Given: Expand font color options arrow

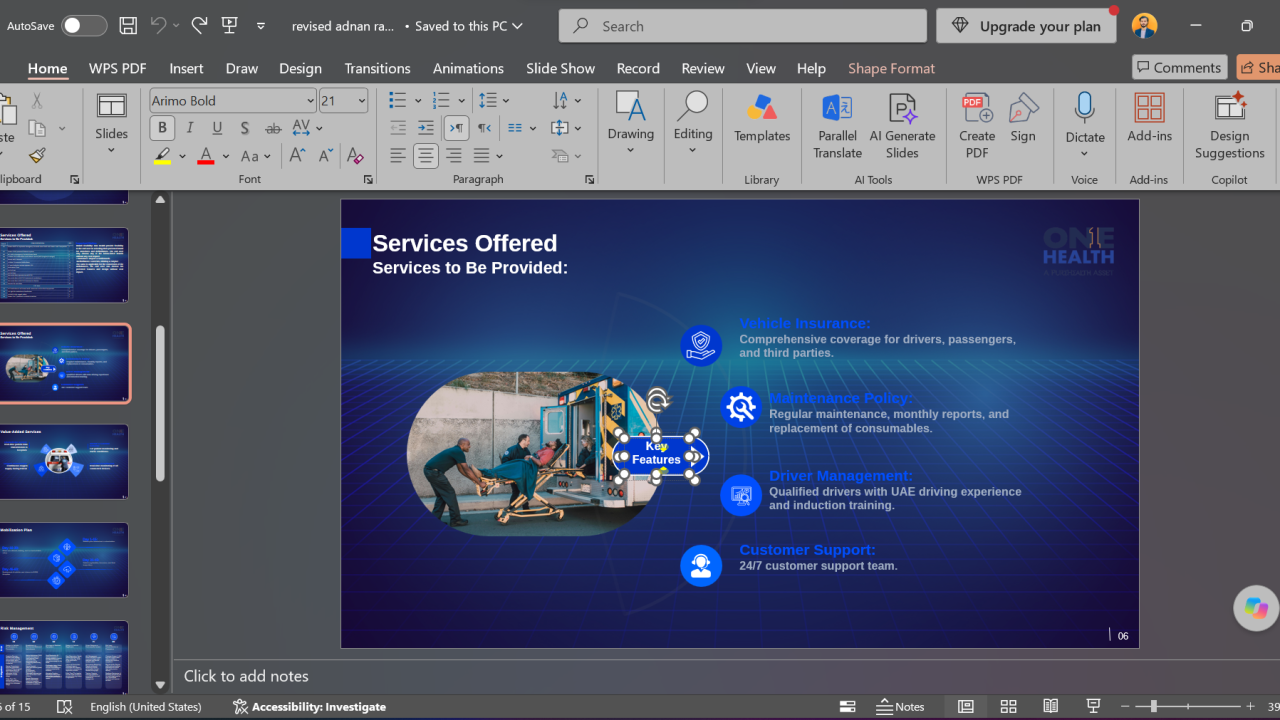Looking at the screenshot, I should pos(226,156).
